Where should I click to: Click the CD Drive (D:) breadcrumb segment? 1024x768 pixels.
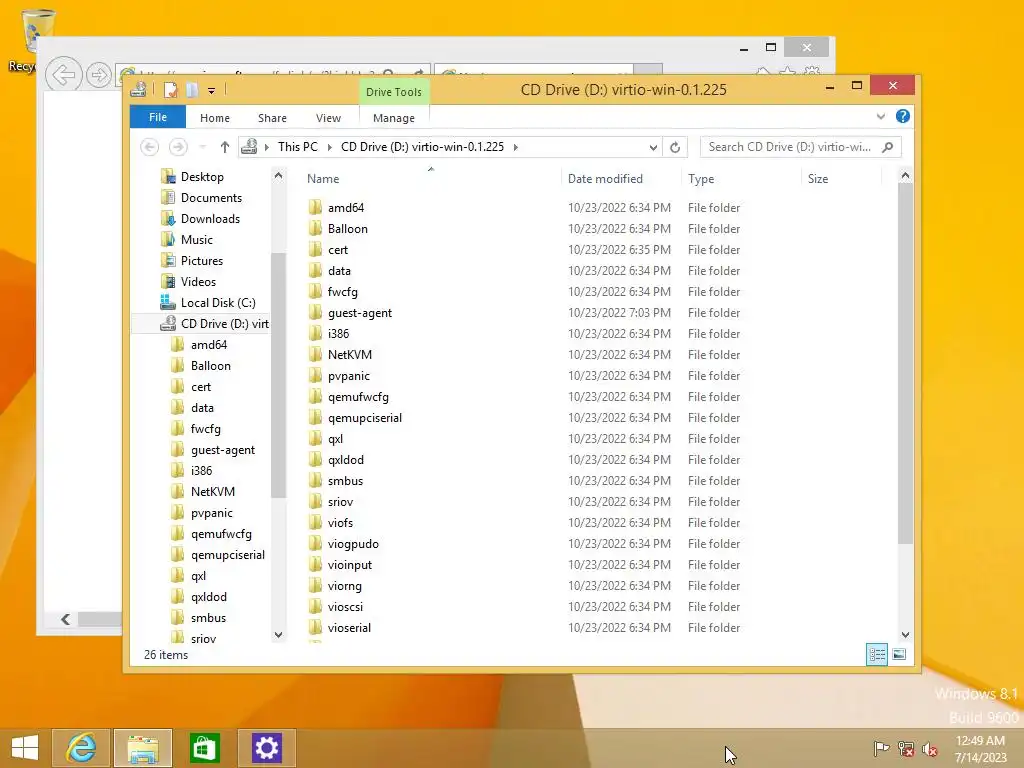[423, 147]
